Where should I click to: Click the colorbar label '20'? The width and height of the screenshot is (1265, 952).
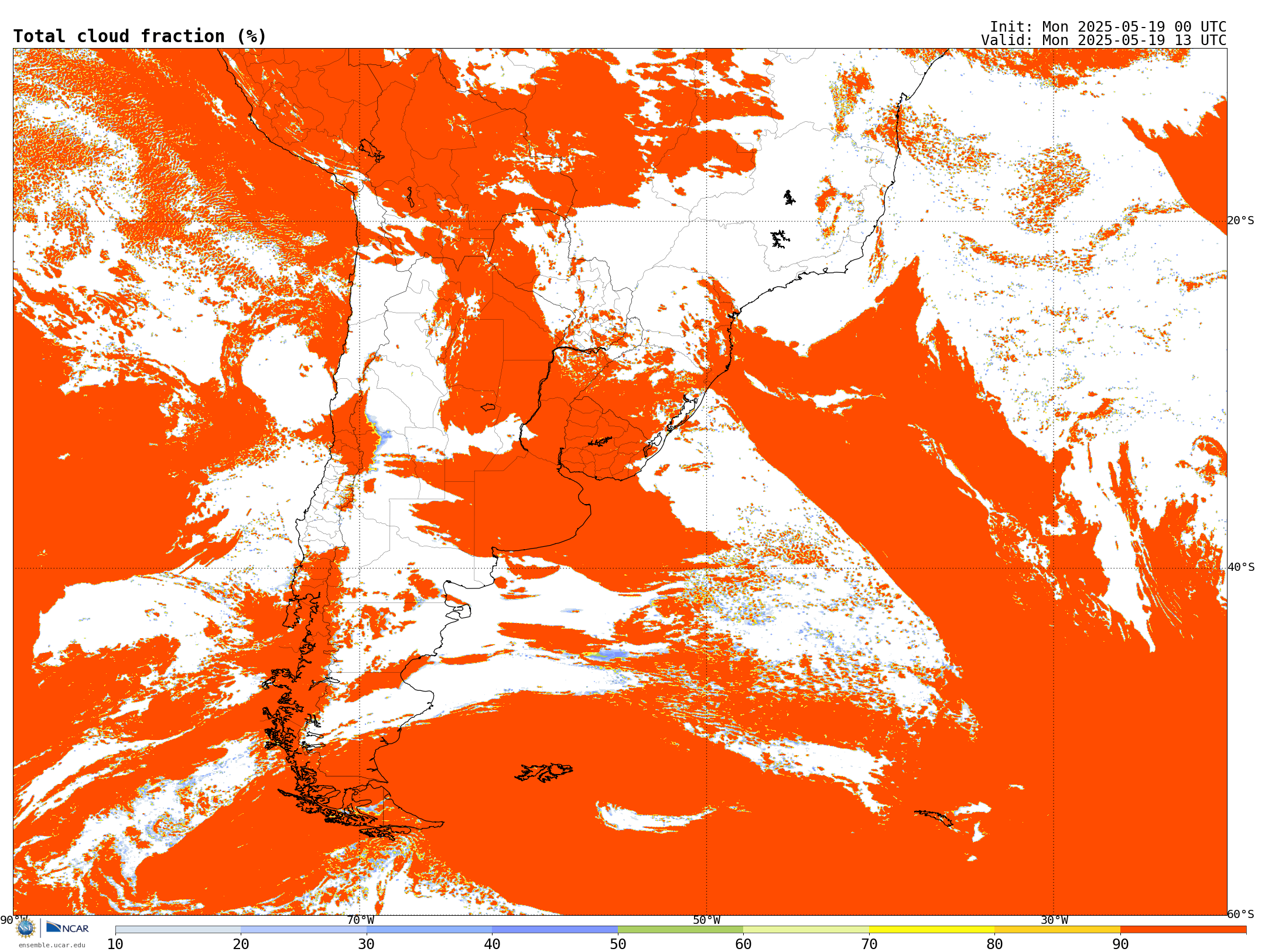(241, 944)
